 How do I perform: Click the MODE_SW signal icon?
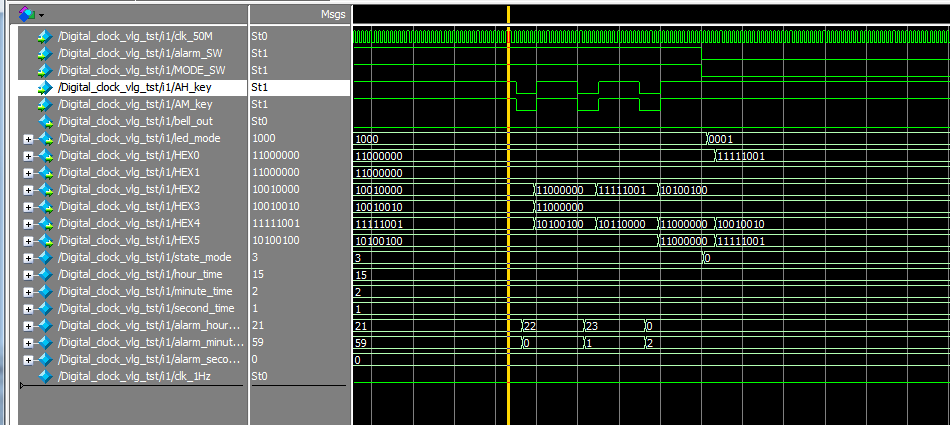click(x=43, y=71)
